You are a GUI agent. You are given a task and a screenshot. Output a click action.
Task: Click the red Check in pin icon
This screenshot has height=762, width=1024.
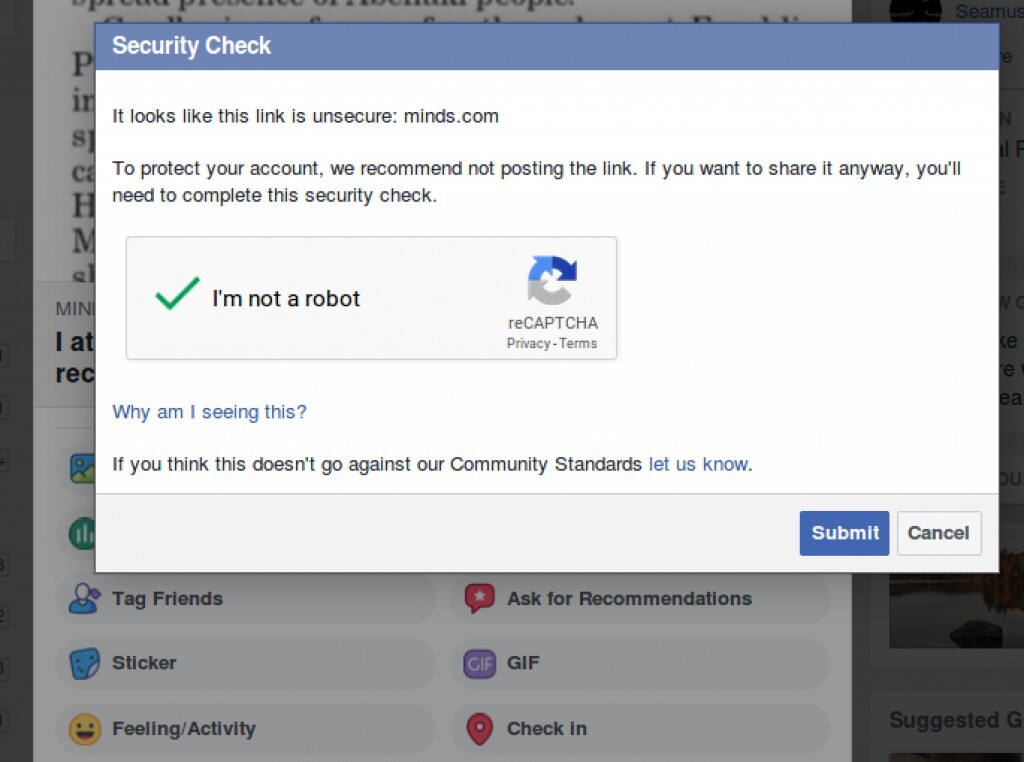click(480, 729)
